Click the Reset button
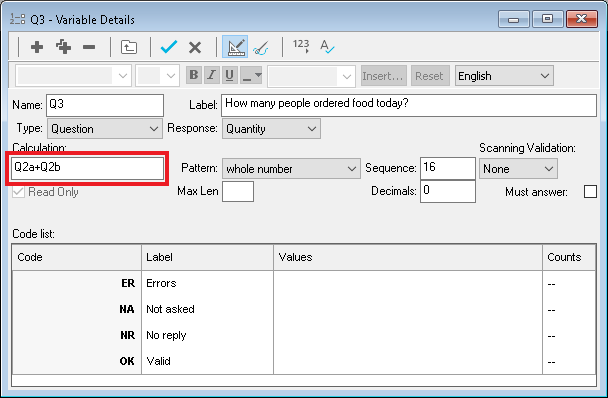608x398 pixels. click(x=430, y=76)
